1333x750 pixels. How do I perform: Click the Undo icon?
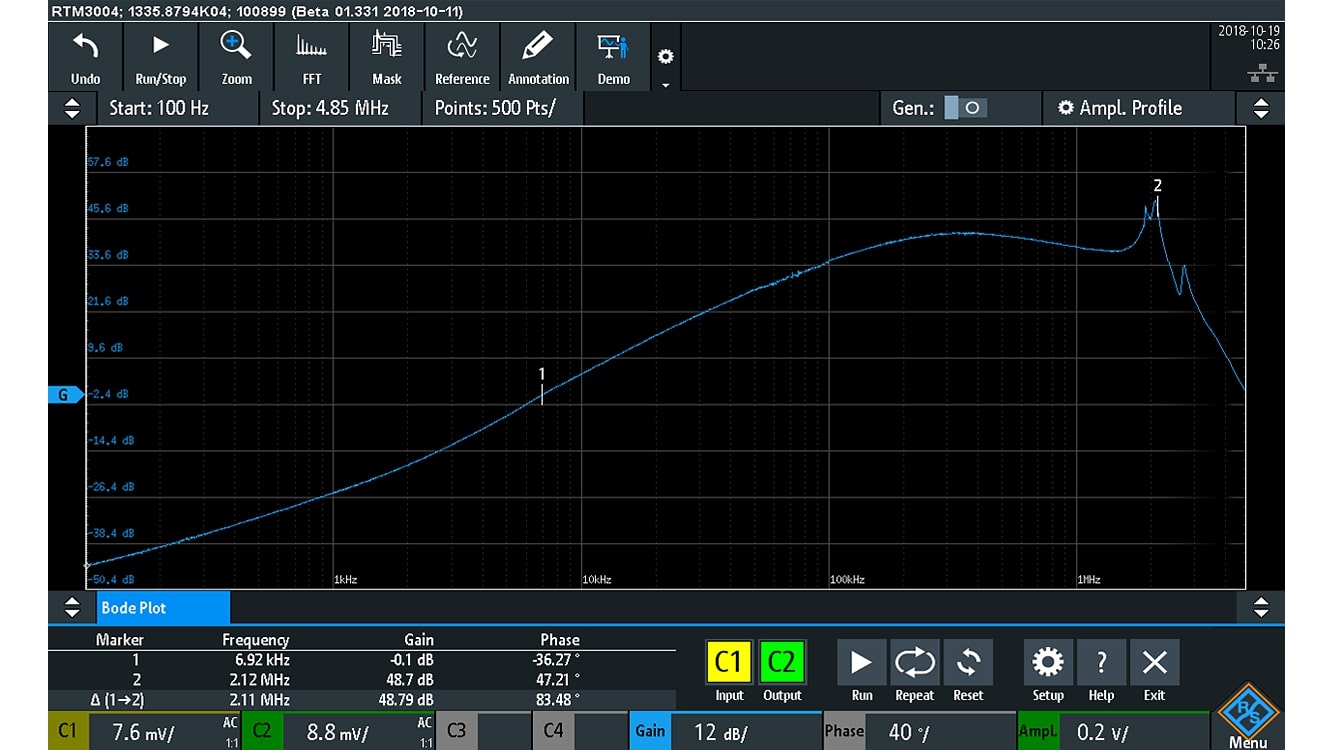click(x=84, y=56)
